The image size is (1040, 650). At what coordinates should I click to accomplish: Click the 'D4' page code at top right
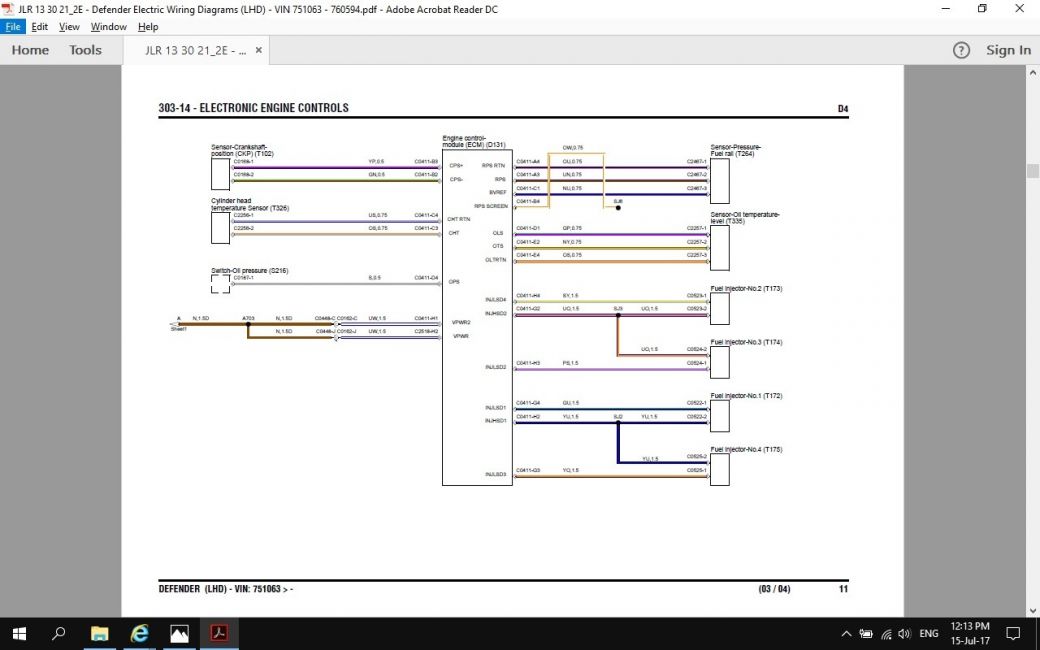tap(843, 109)
